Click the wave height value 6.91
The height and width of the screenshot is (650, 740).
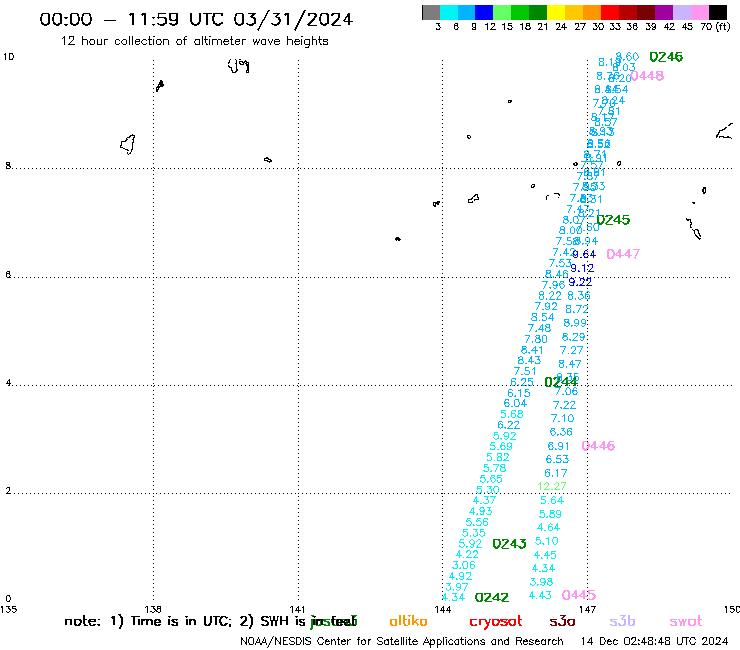(559, 446)
